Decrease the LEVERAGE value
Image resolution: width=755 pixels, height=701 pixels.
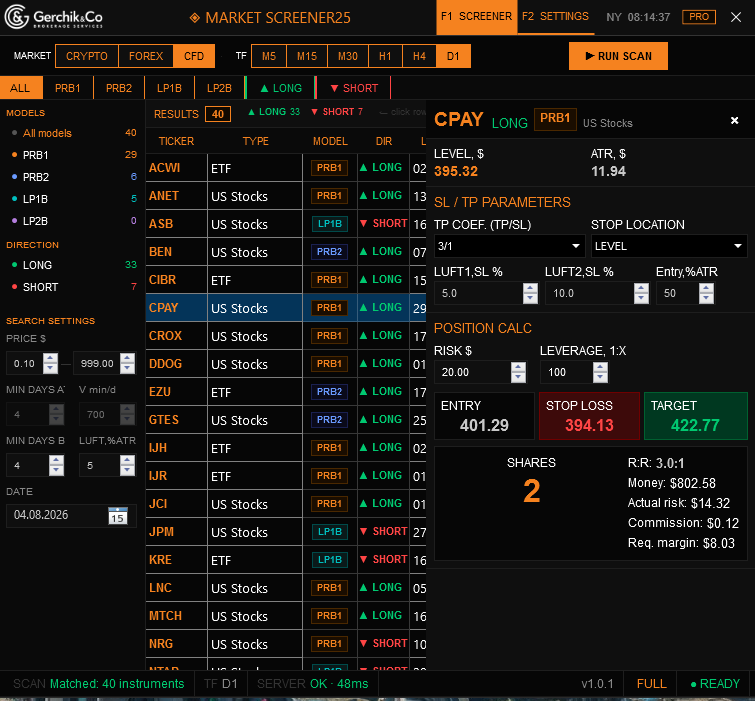point(600,377)
